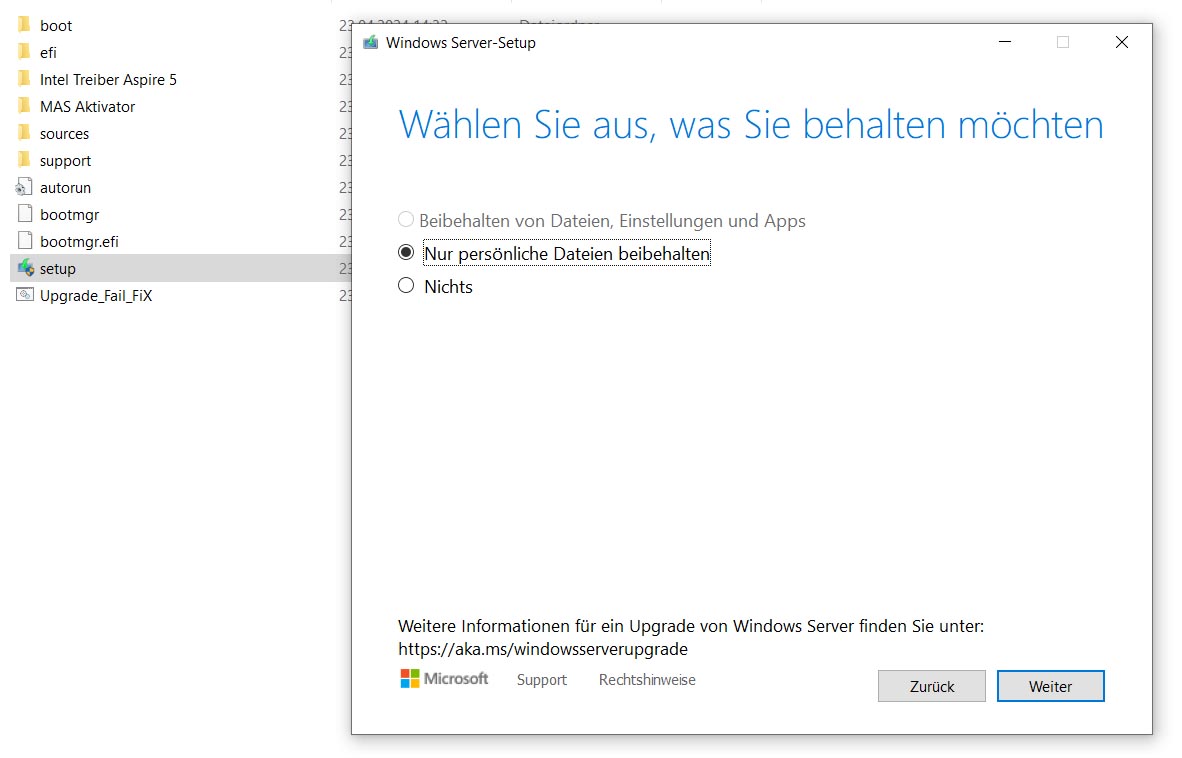Select the sources folder icon
The width and height of the screenshot is (1182, 758).
click(x=24, y=133)
